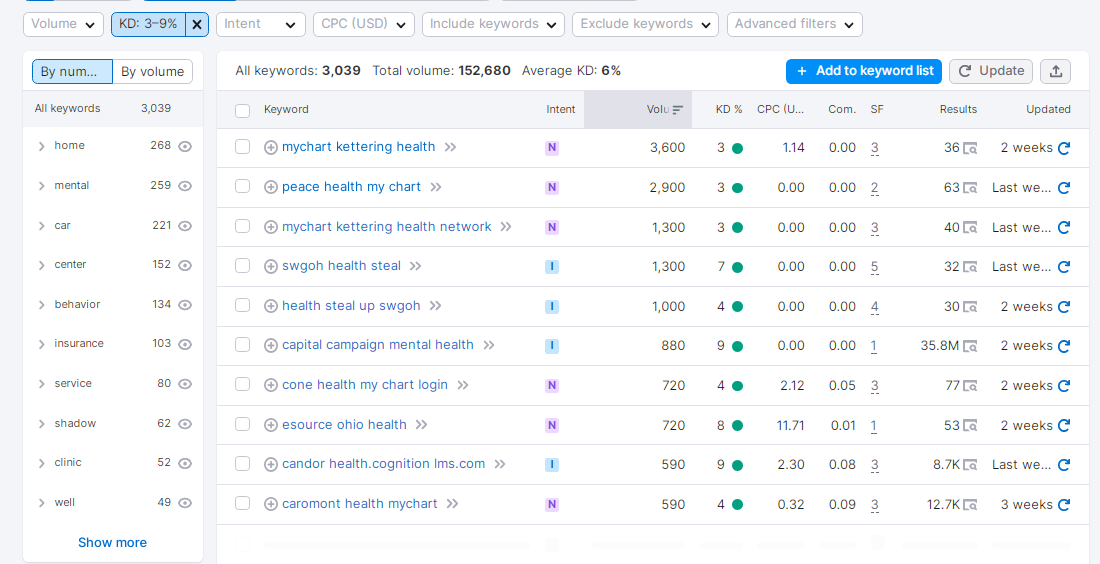Refresh the caromont health mychart row
The width and height of the screenshot is (1100, 564).
pyautogui.click(x=1064, y=505)
